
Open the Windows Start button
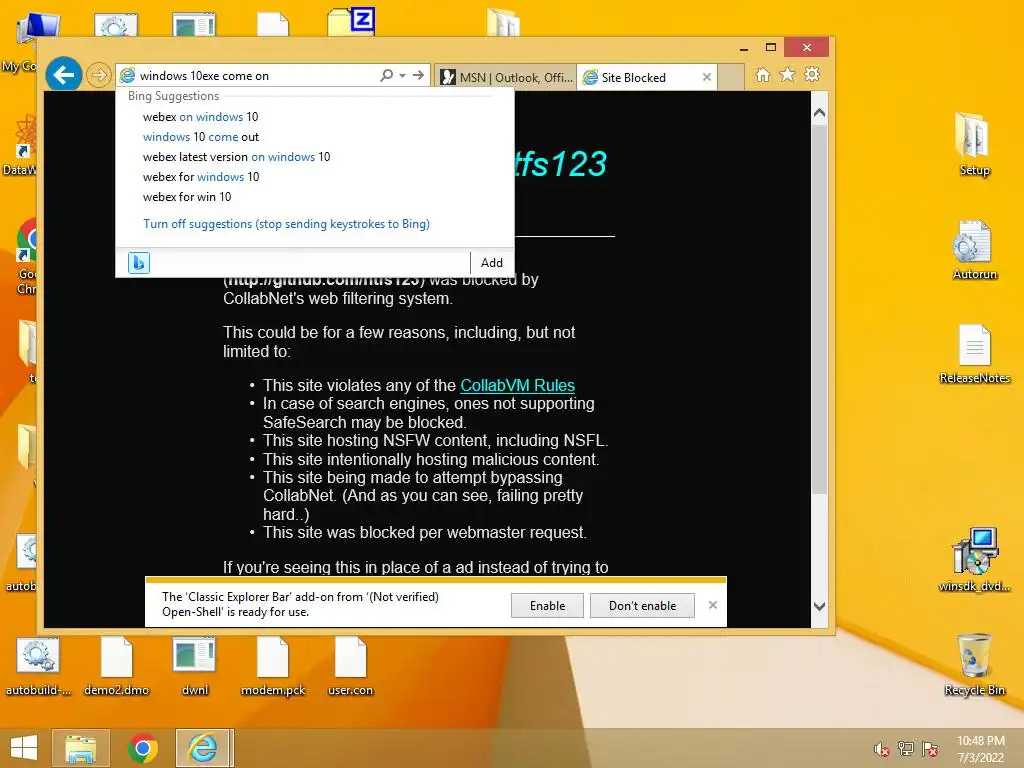[24, 748]
